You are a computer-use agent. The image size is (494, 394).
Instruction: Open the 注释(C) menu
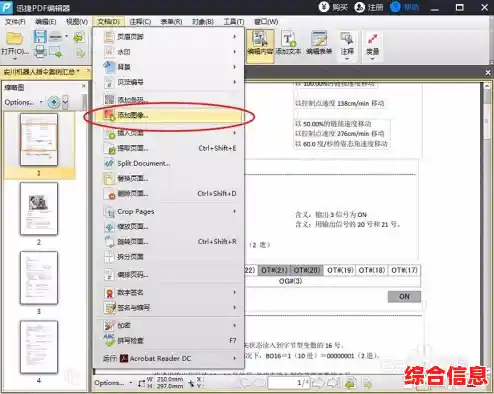(x=140, y=22)
